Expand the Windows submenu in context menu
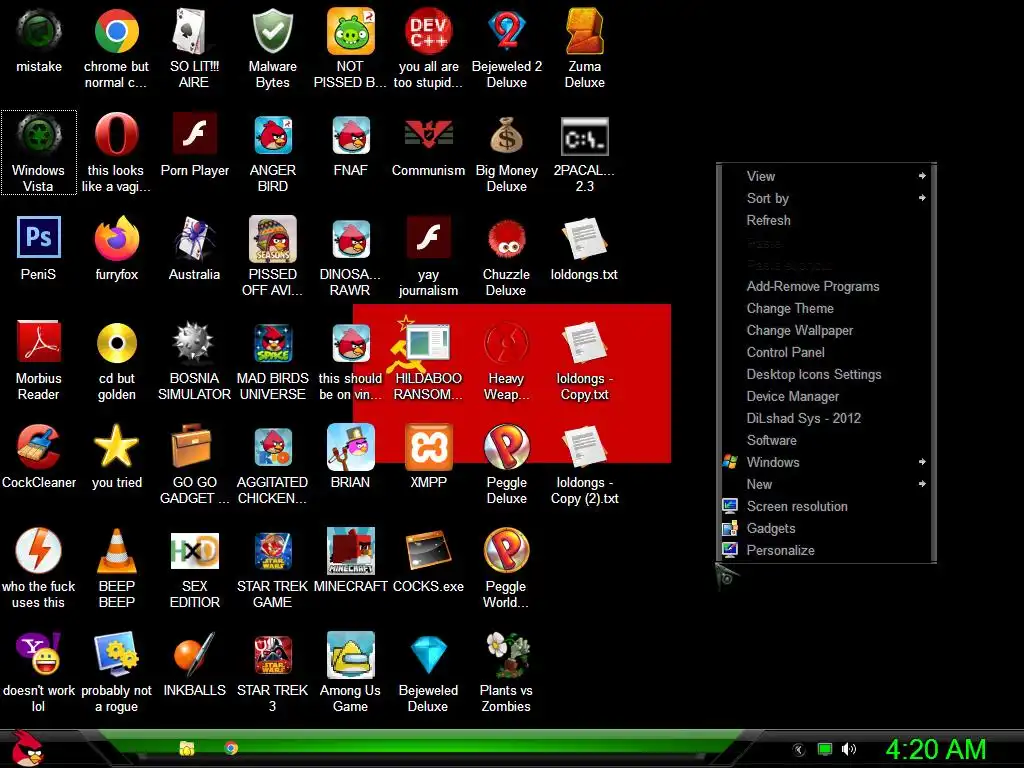The height and width of the screenshot is (768, 1024). 827,462
